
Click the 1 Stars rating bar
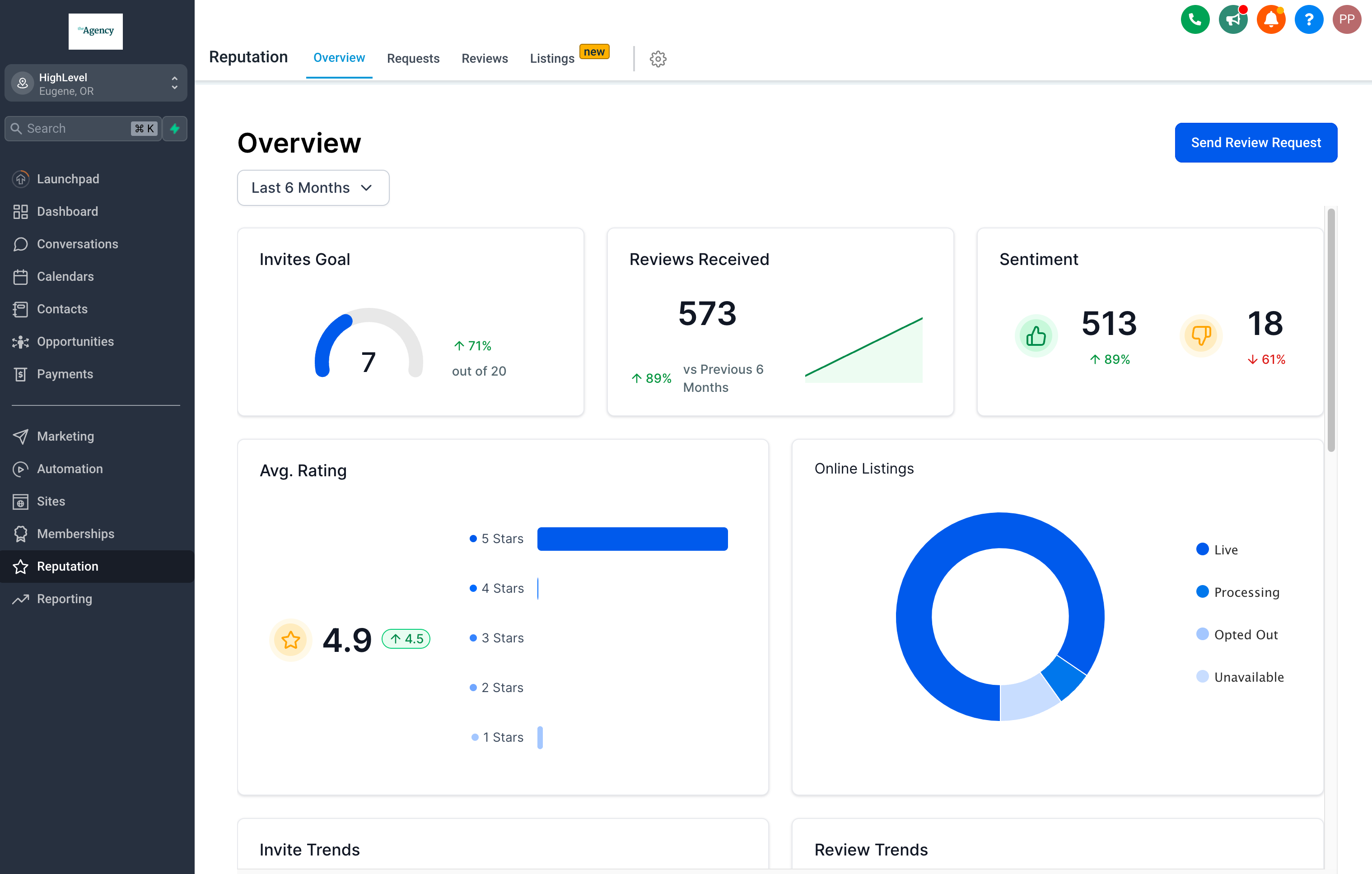coord(540,737)
